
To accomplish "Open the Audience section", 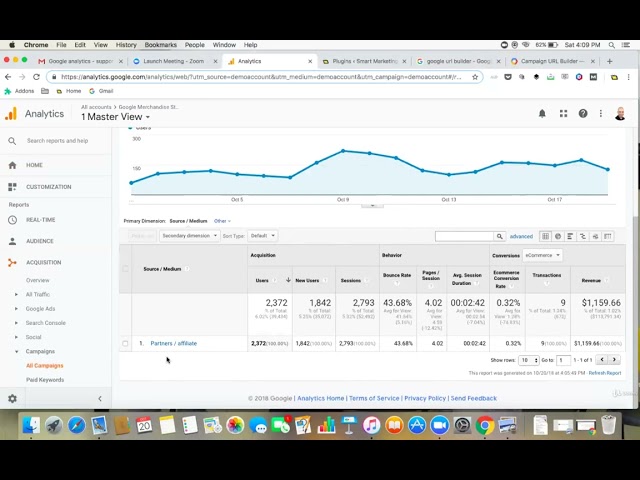I will (40, 241).
